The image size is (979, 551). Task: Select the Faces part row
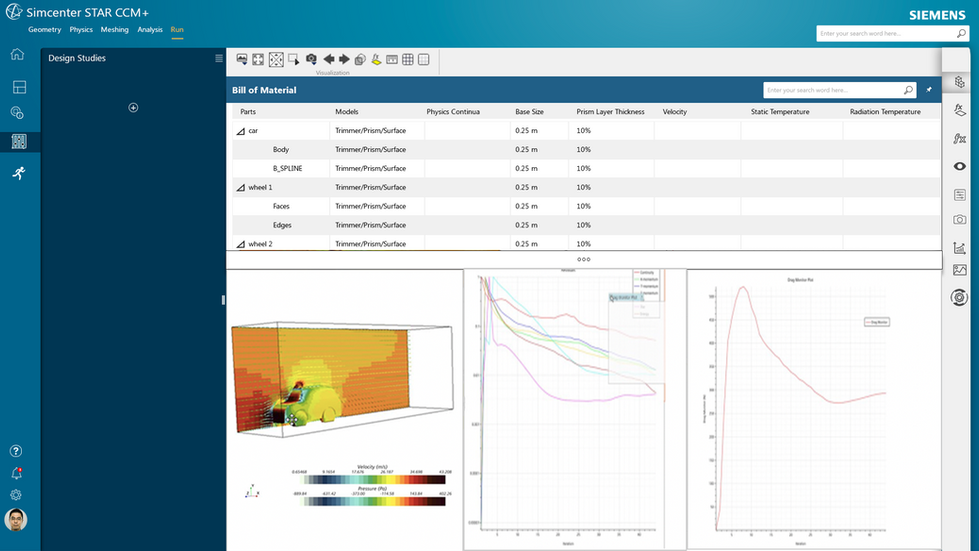pos(586,207)
